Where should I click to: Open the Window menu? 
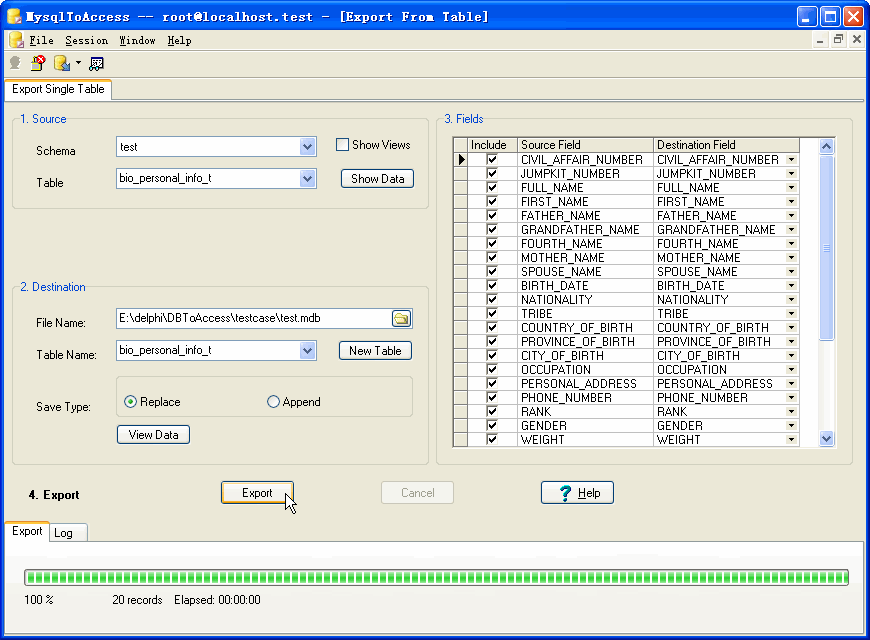(138, 41)
